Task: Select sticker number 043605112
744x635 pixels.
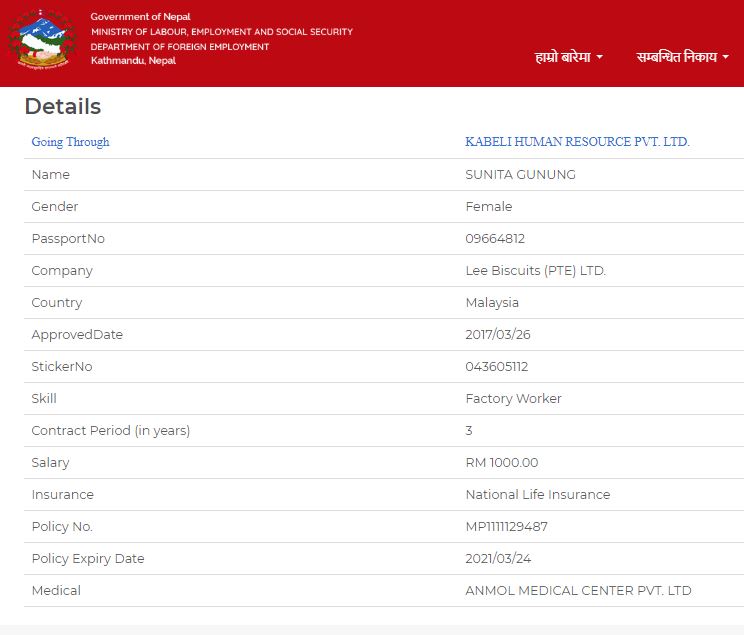Action: pyautogui.click(x=497, y=366)
